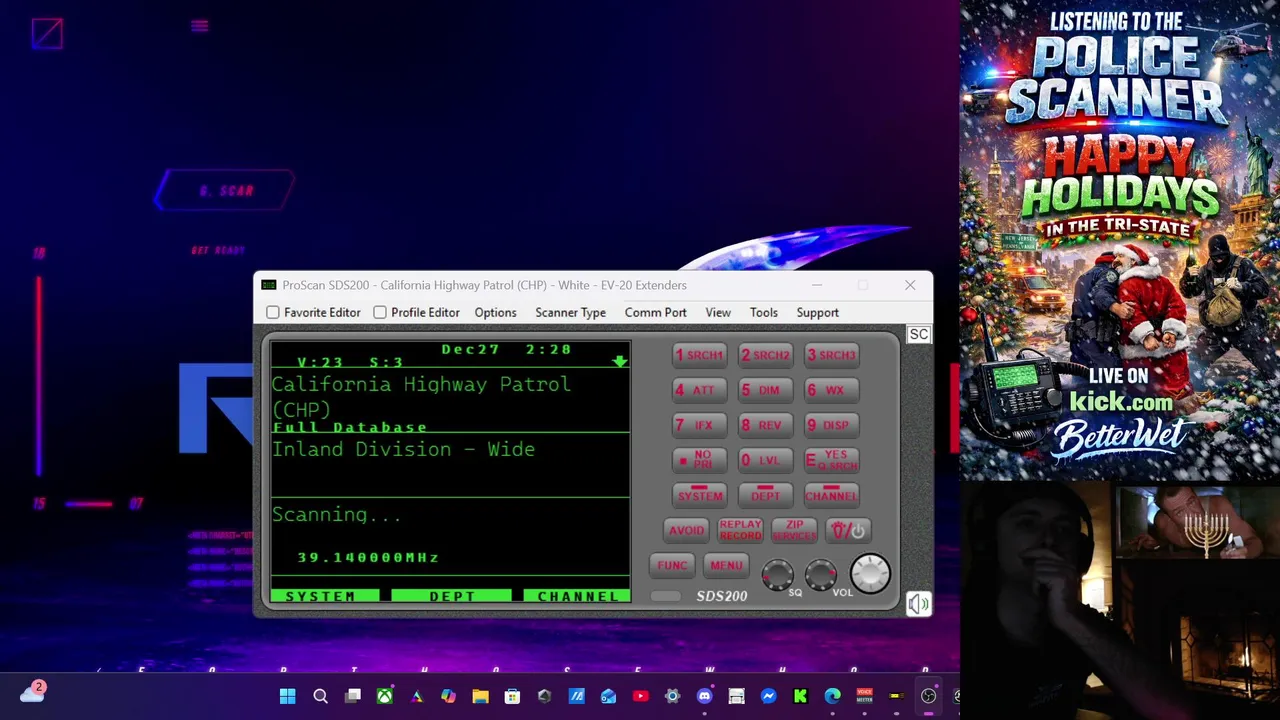Open Microsoft Edge from taskbar

(832, 696)
